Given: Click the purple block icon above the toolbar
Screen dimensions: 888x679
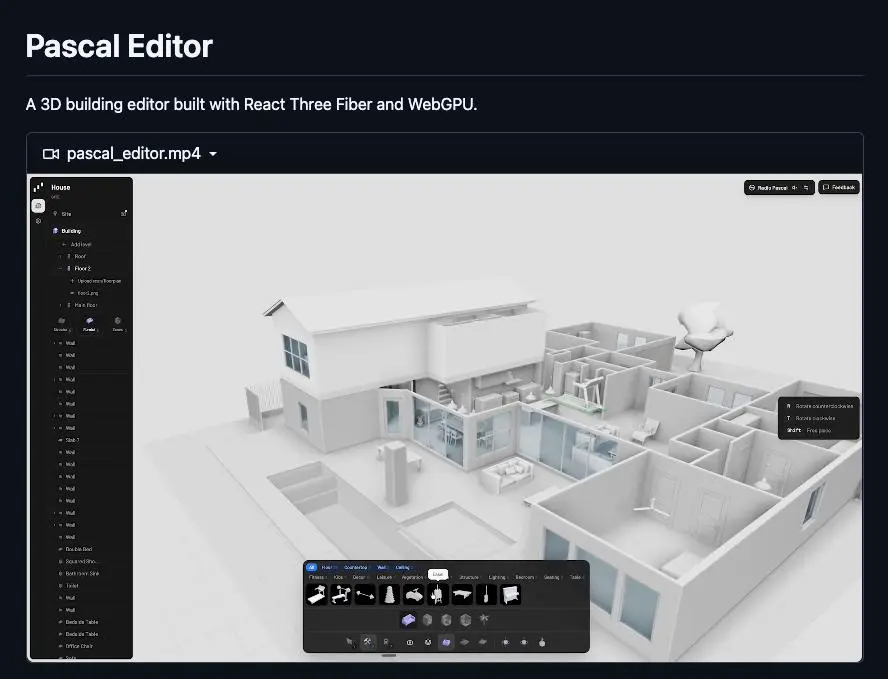Looking at the screenshot, I should click(x=408, y=618).
